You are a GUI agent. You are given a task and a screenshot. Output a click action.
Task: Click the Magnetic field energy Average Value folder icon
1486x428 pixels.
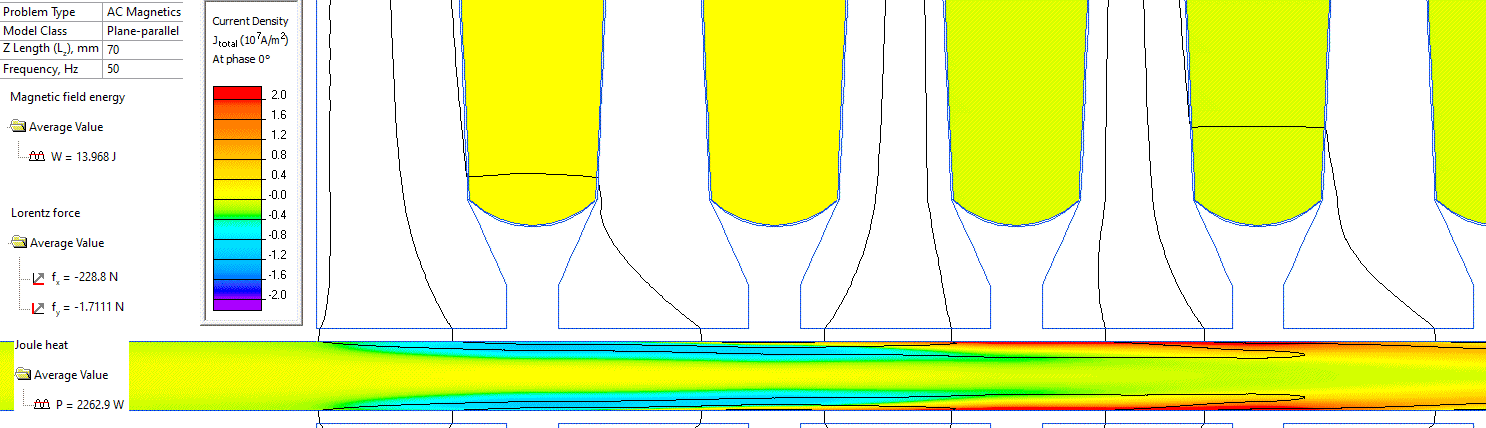tap(18, 127)
